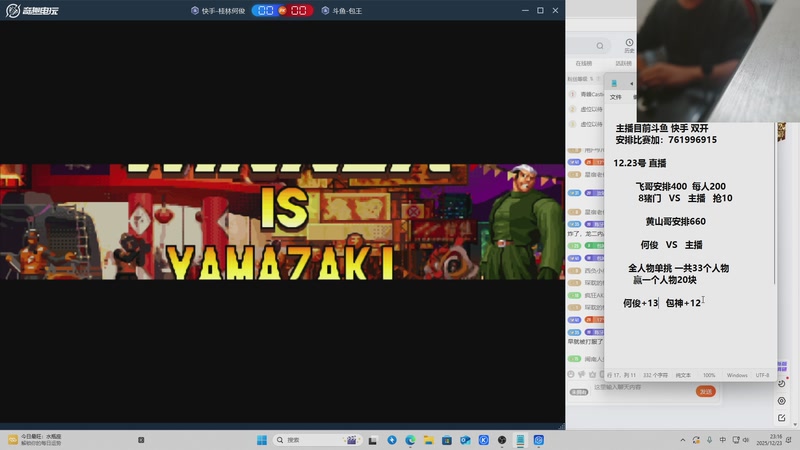Open the blue K app on the taskbar
Viewport: 800px width, 450px height.
tap(484, 440)
